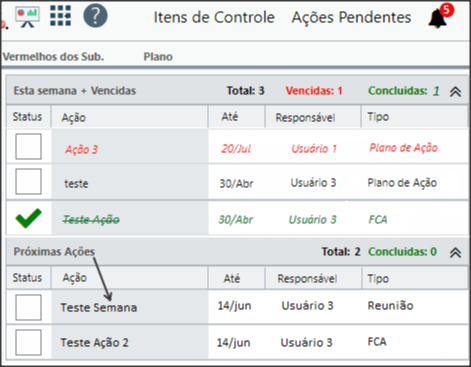Collapse the Esta semana + Vencidas section
471x367 pixels.
click(455, 91)
